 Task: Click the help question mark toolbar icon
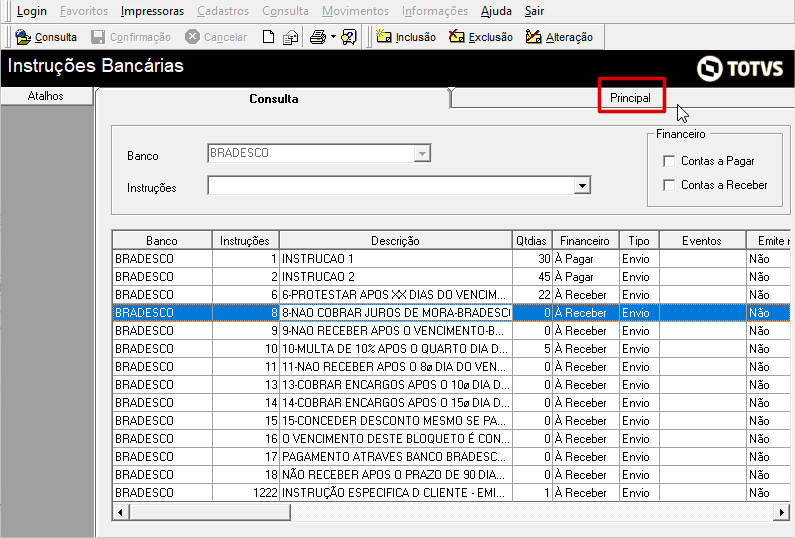point(349,37)
